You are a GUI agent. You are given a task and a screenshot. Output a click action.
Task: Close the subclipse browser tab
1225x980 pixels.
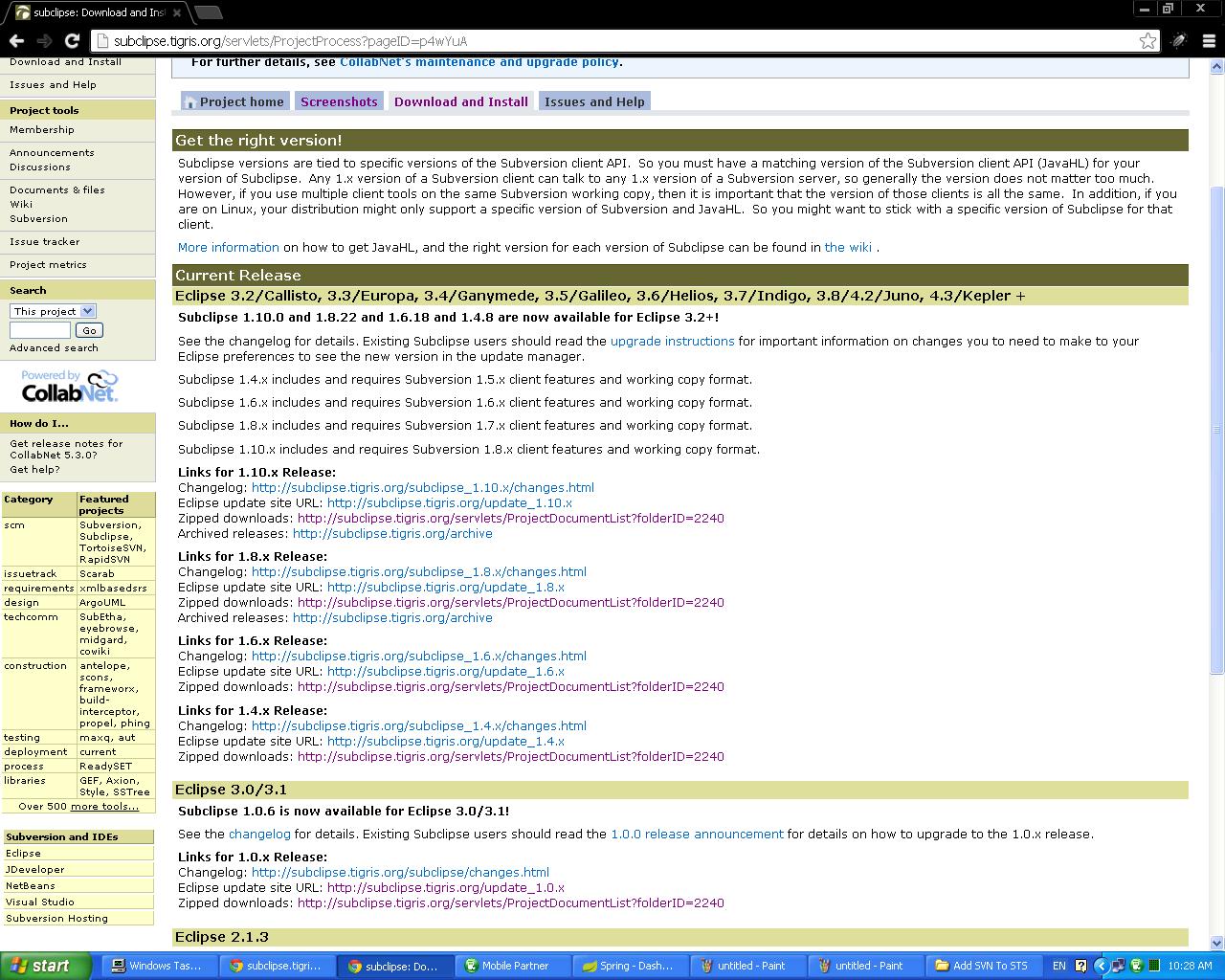pos(177,12)
